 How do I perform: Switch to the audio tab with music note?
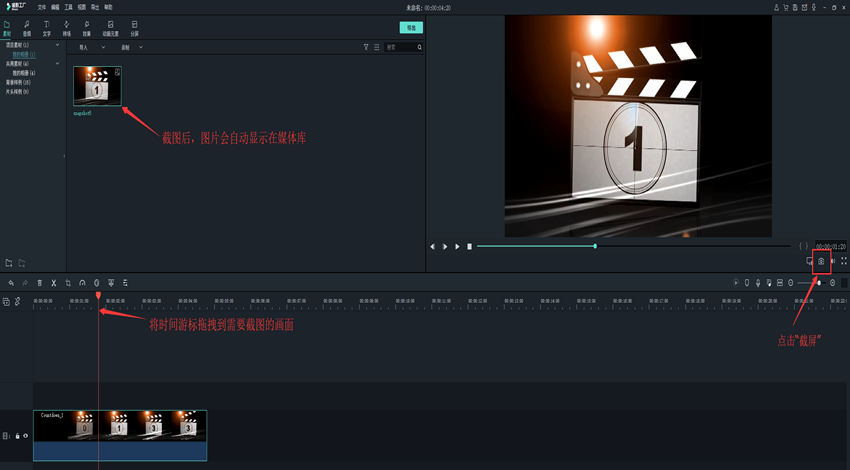27,29
